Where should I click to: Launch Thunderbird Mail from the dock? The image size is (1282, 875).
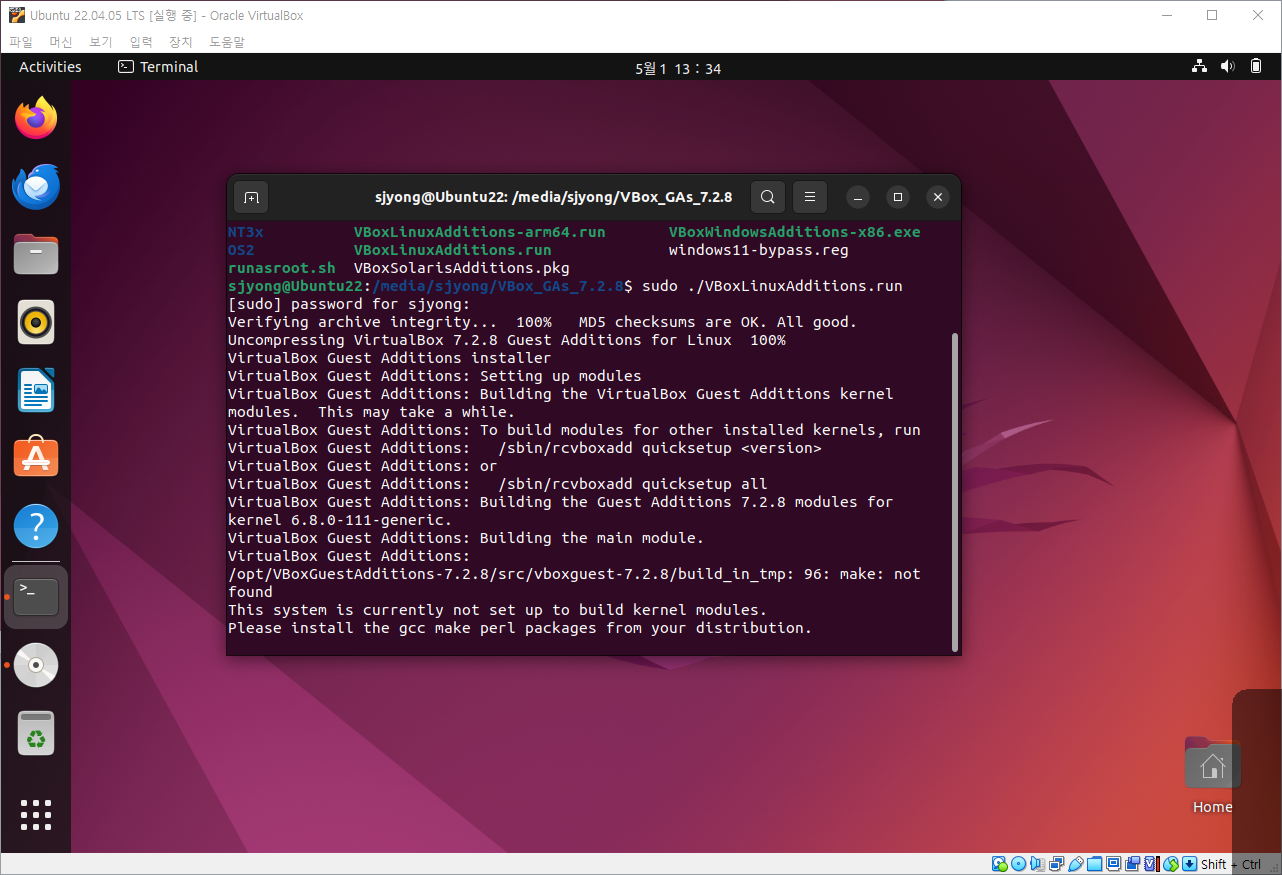pos(36,186)
